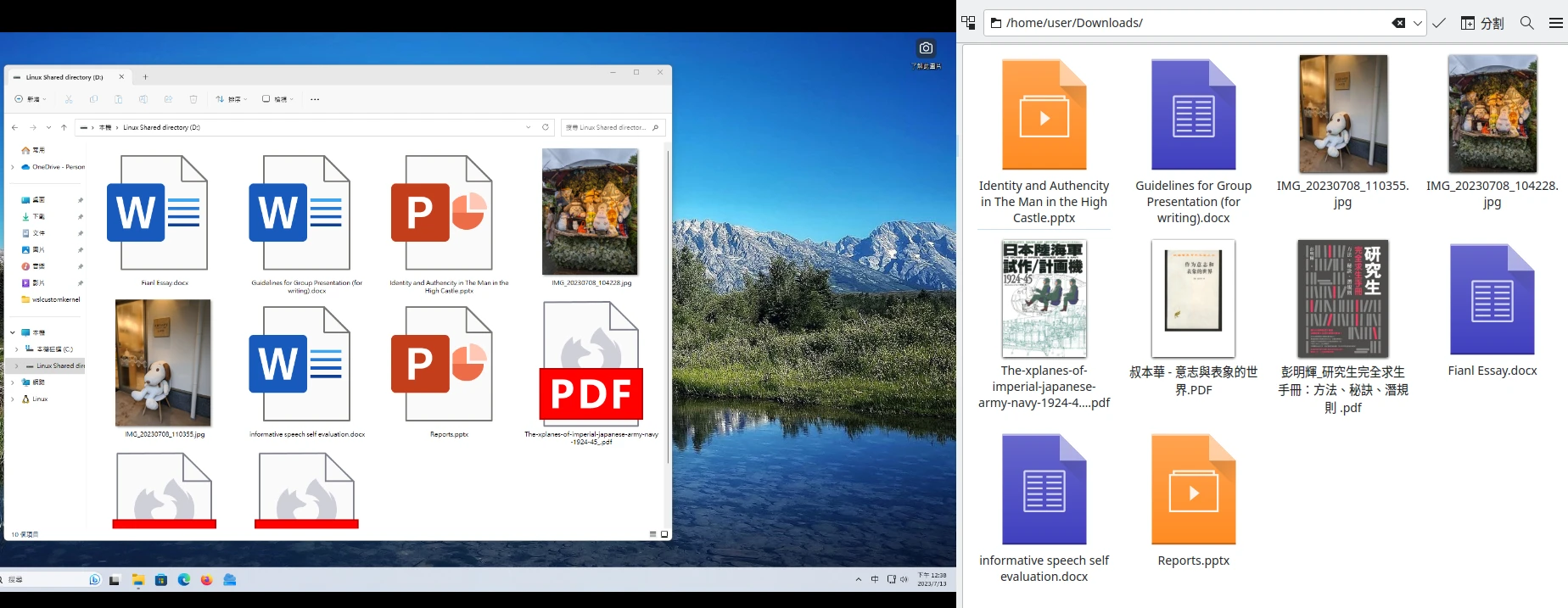Launch Firefox from the Windows taskbar

[206, 580]
